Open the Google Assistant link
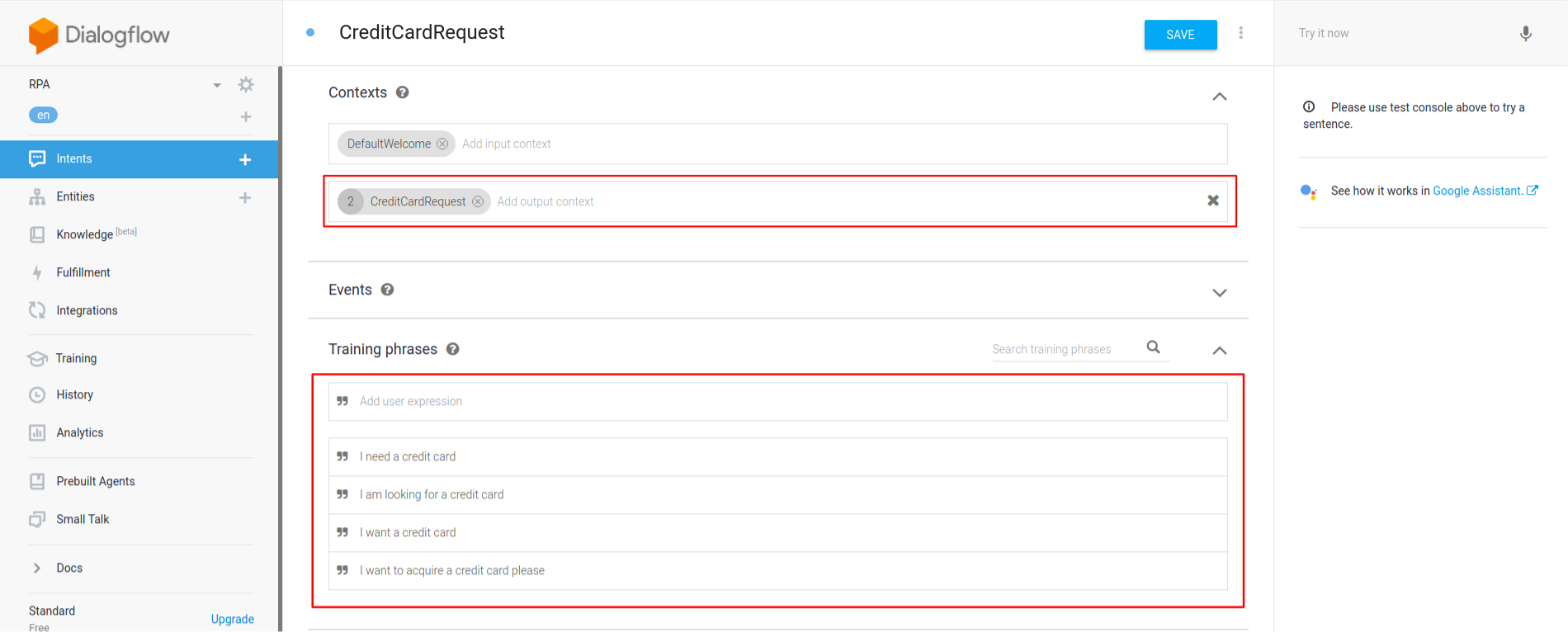The image size is (1568, 632). click(x=1478, y=191)
